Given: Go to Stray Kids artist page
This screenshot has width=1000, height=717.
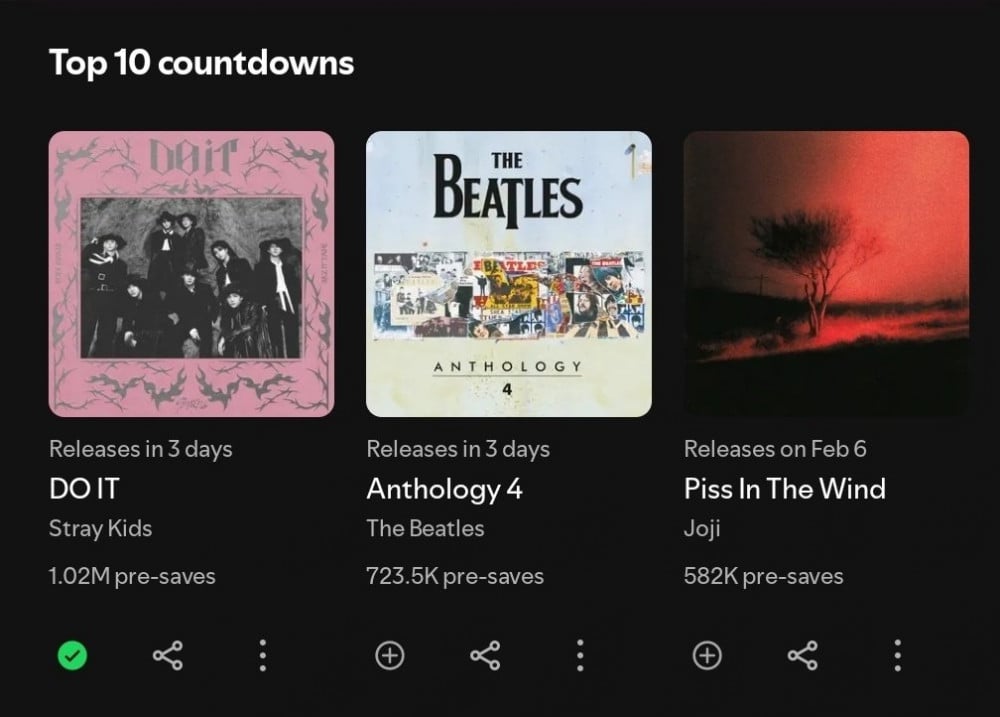Looking at the screenshot, I should point(101,529).
